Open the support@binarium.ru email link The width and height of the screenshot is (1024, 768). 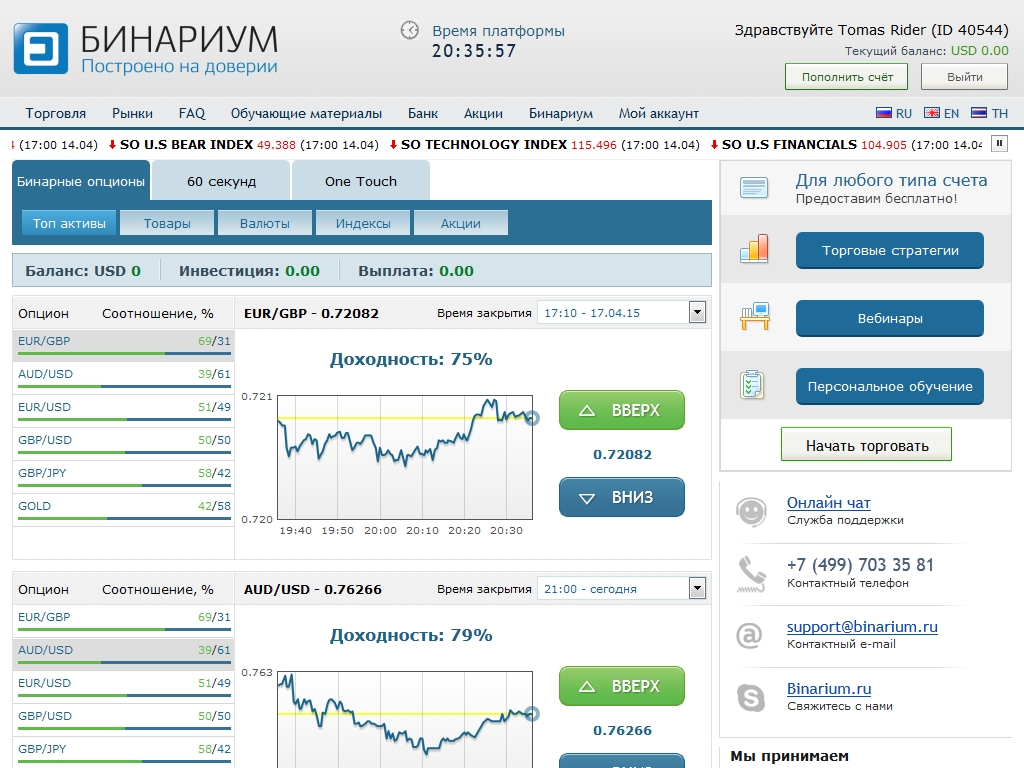(x=861, y=627)
